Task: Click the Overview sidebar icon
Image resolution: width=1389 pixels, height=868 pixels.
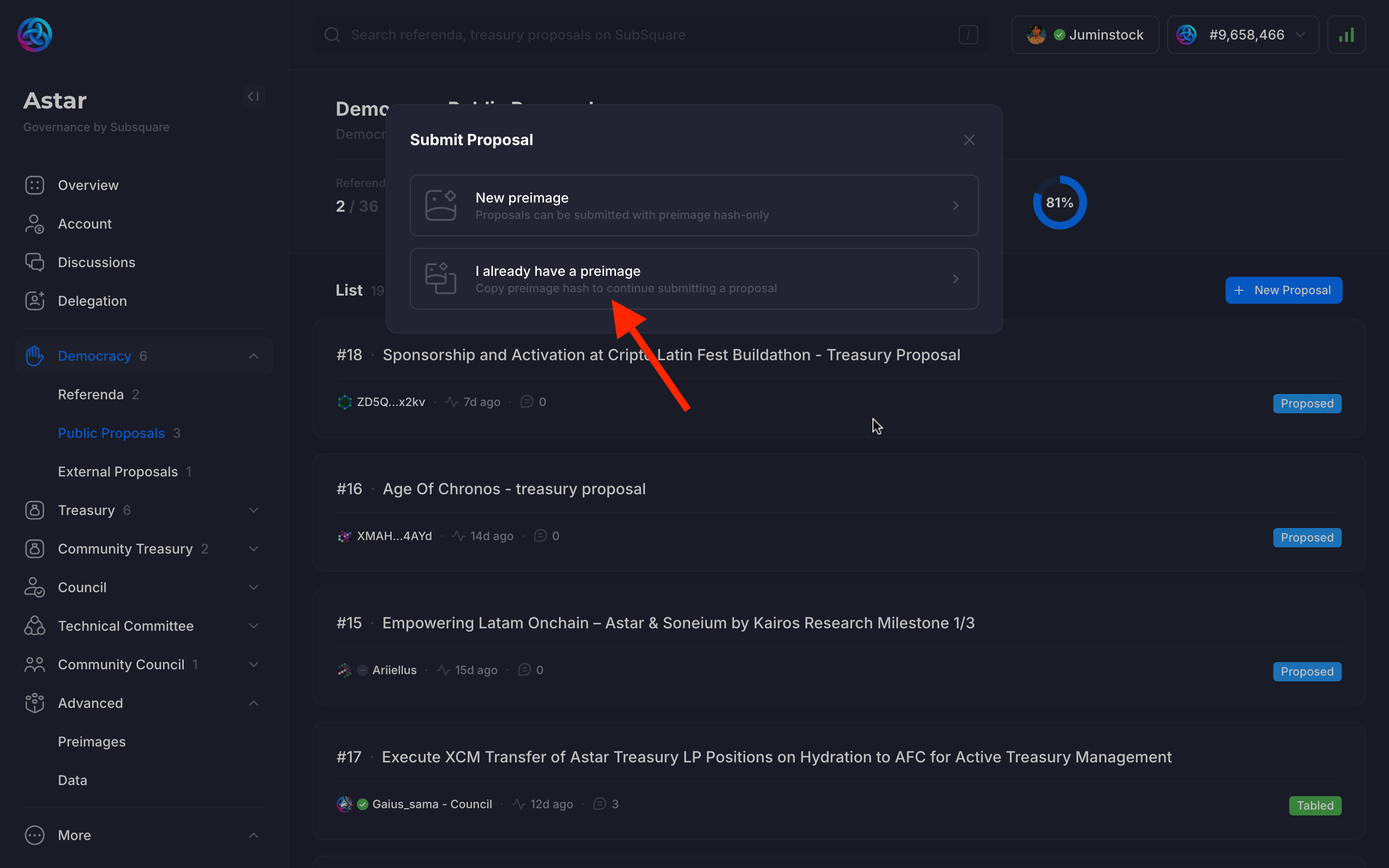Action: 34,185
